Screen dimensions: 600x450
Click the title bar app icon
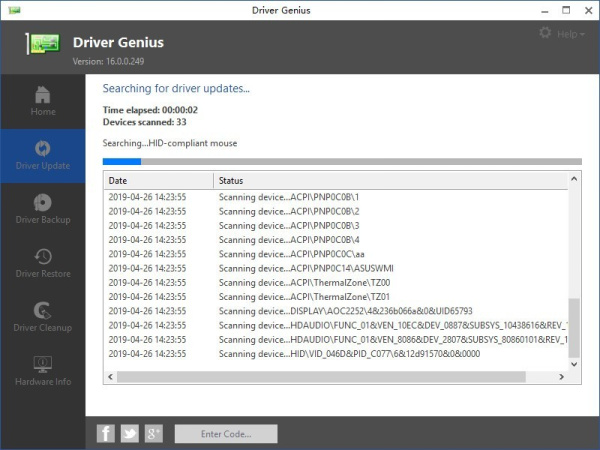[x=14, y=10]
